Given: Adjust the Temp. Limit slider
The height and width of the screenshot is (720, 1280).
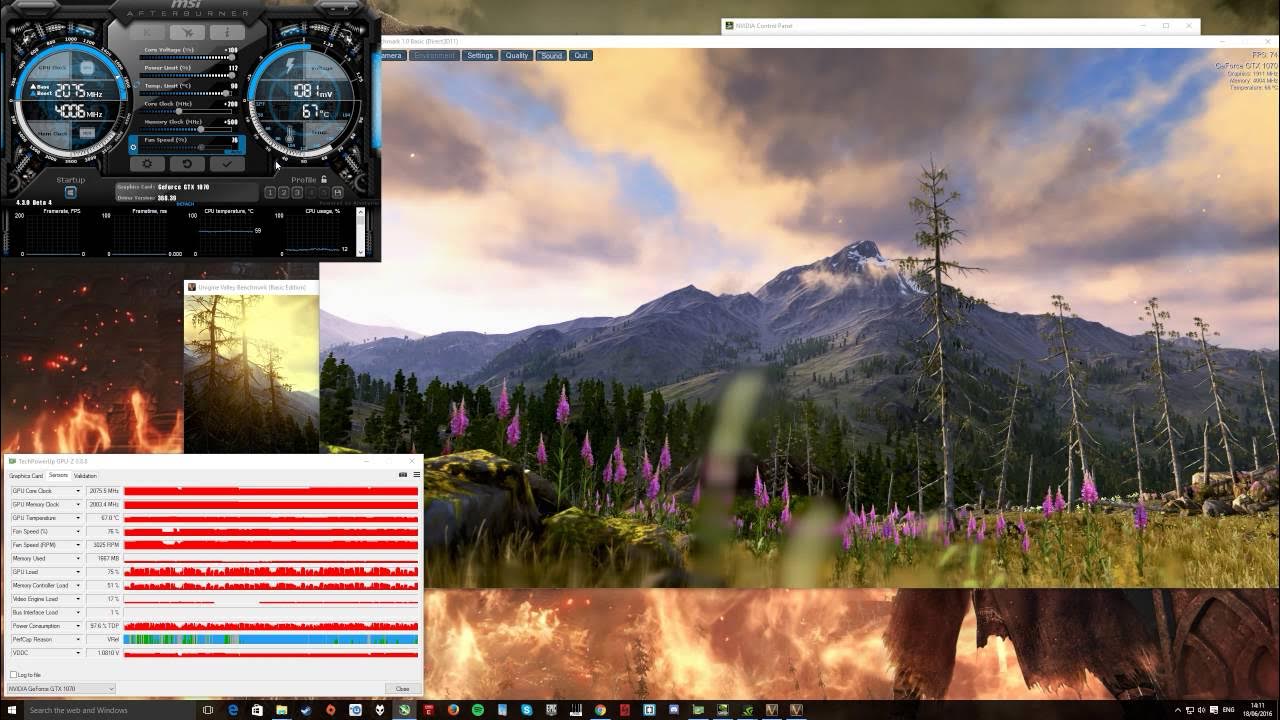Looking at the screenshot, I should click(187, 93).
